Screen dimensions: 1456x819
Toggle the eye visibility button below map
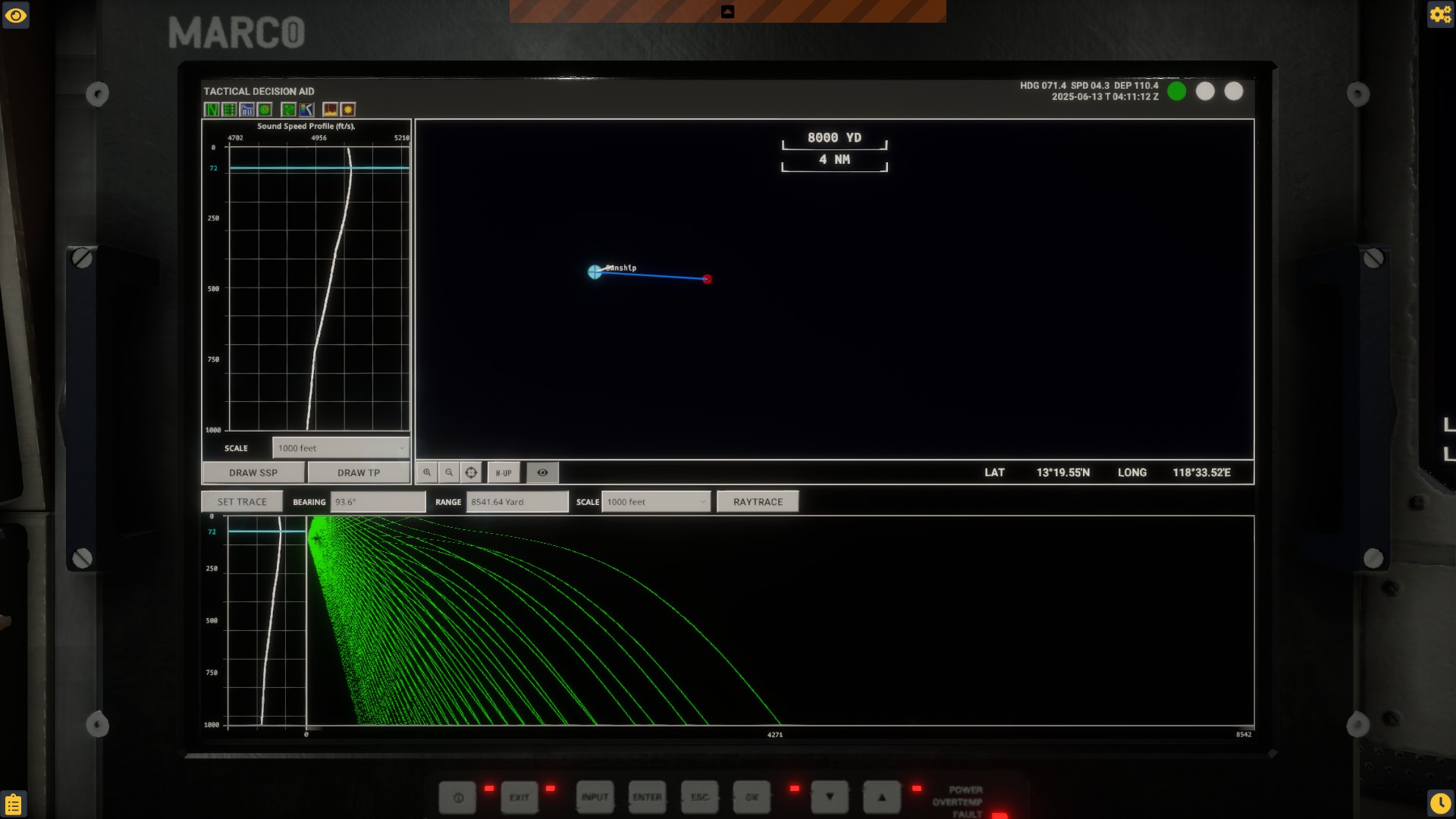(542, 472)
